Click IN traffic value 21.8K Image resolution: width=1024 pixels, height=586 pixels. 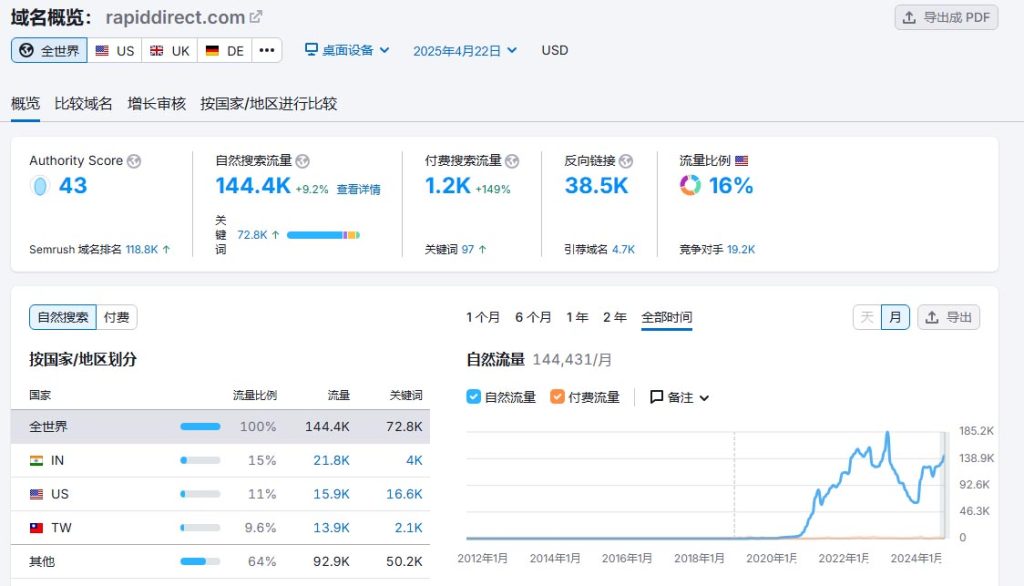(x=331, y=461)
